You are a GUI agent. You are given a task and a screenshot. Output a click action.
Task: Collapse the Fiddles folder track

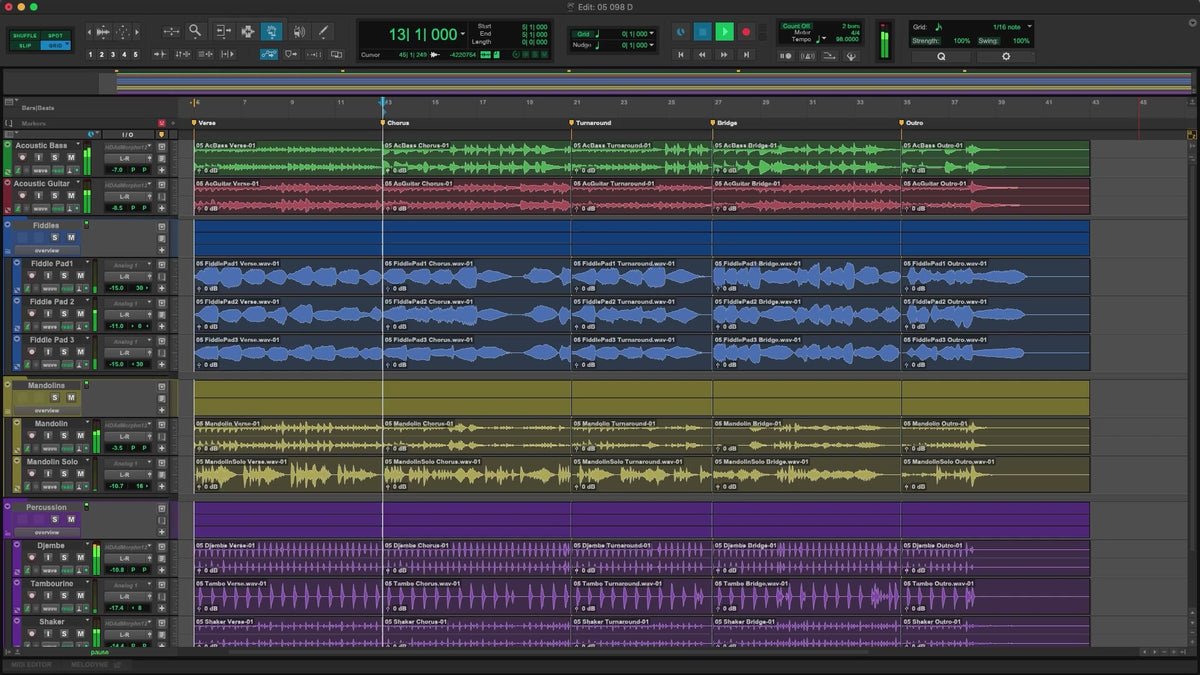8,225
